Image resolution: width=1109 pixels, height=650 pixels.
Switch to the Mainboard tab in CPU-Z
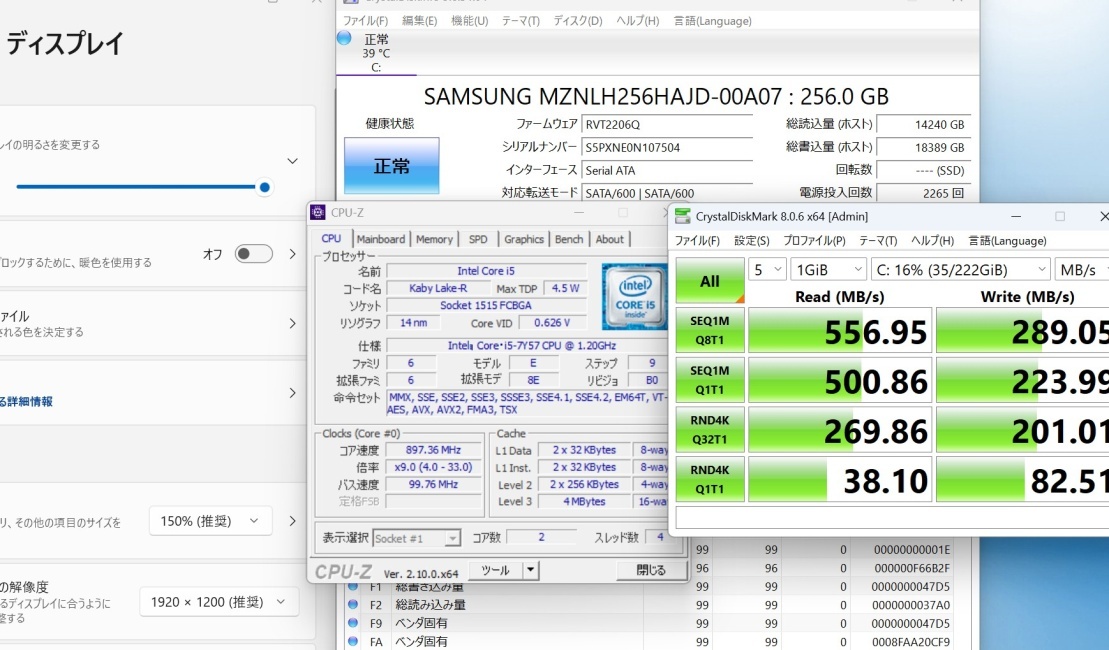coord(381,239)
